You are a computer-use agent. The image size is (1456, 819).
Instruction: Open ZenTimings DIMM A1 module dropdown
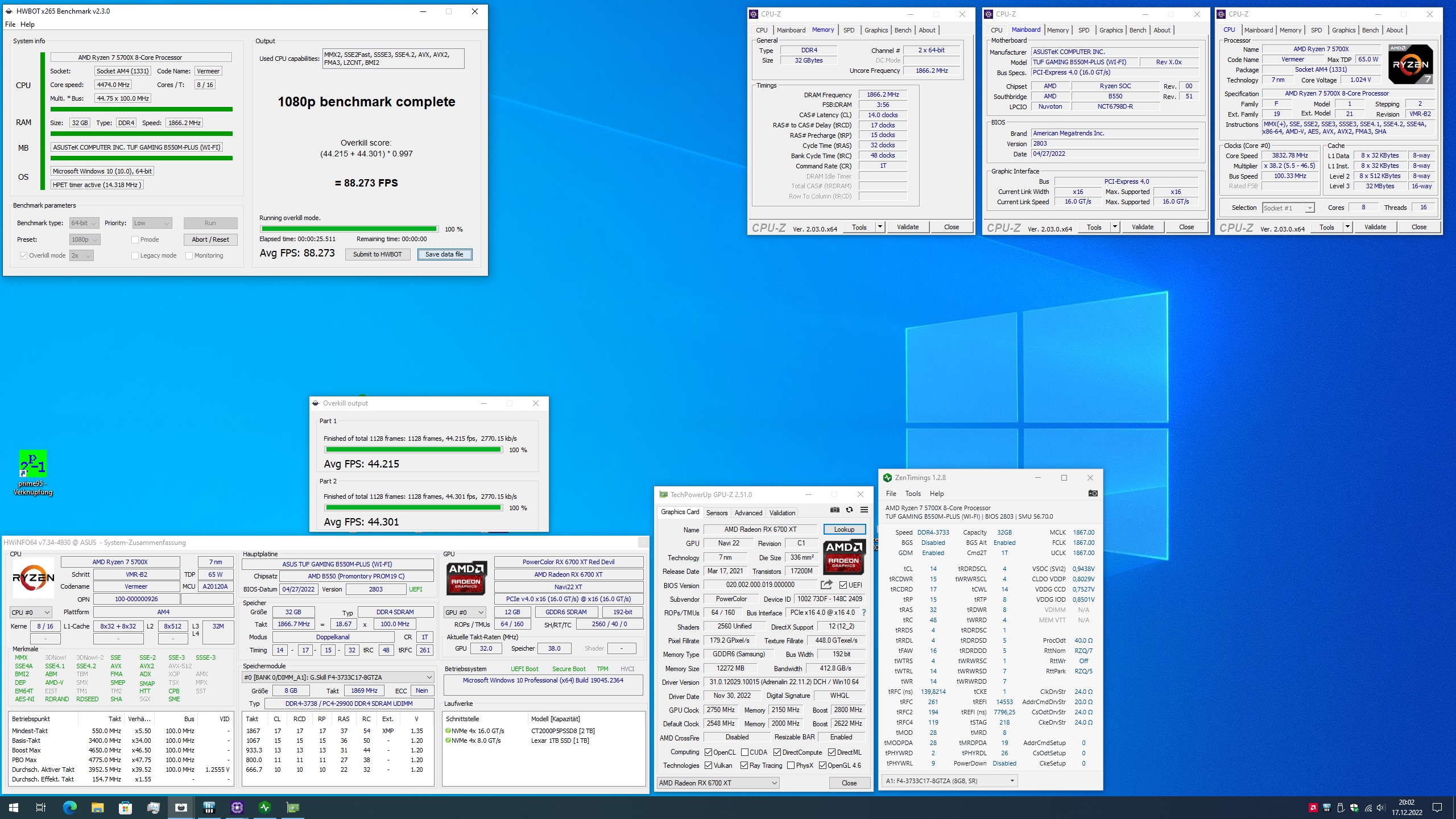(x=949, y=780)
